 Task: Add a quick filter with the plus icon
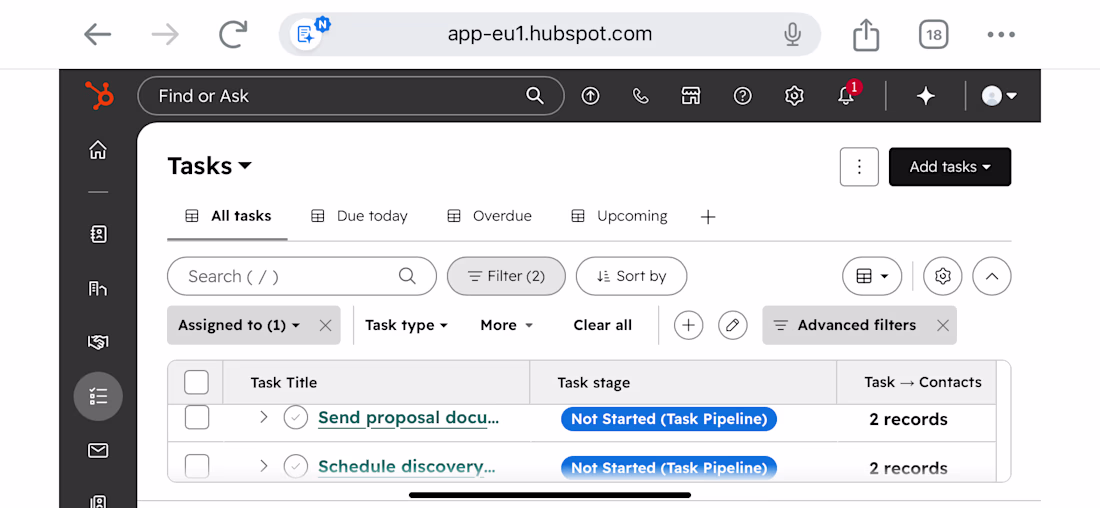coord(688,325)
